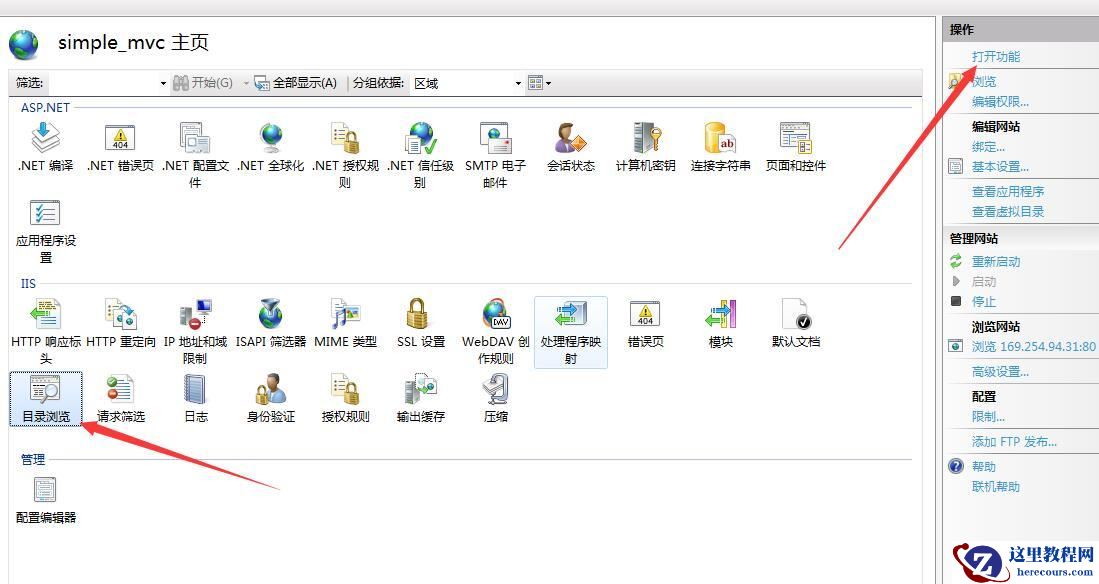1099x584 pixels.
Task: Open the .NET 信任级别 icon
Action: pyautogui.click(x=420, y=137)
